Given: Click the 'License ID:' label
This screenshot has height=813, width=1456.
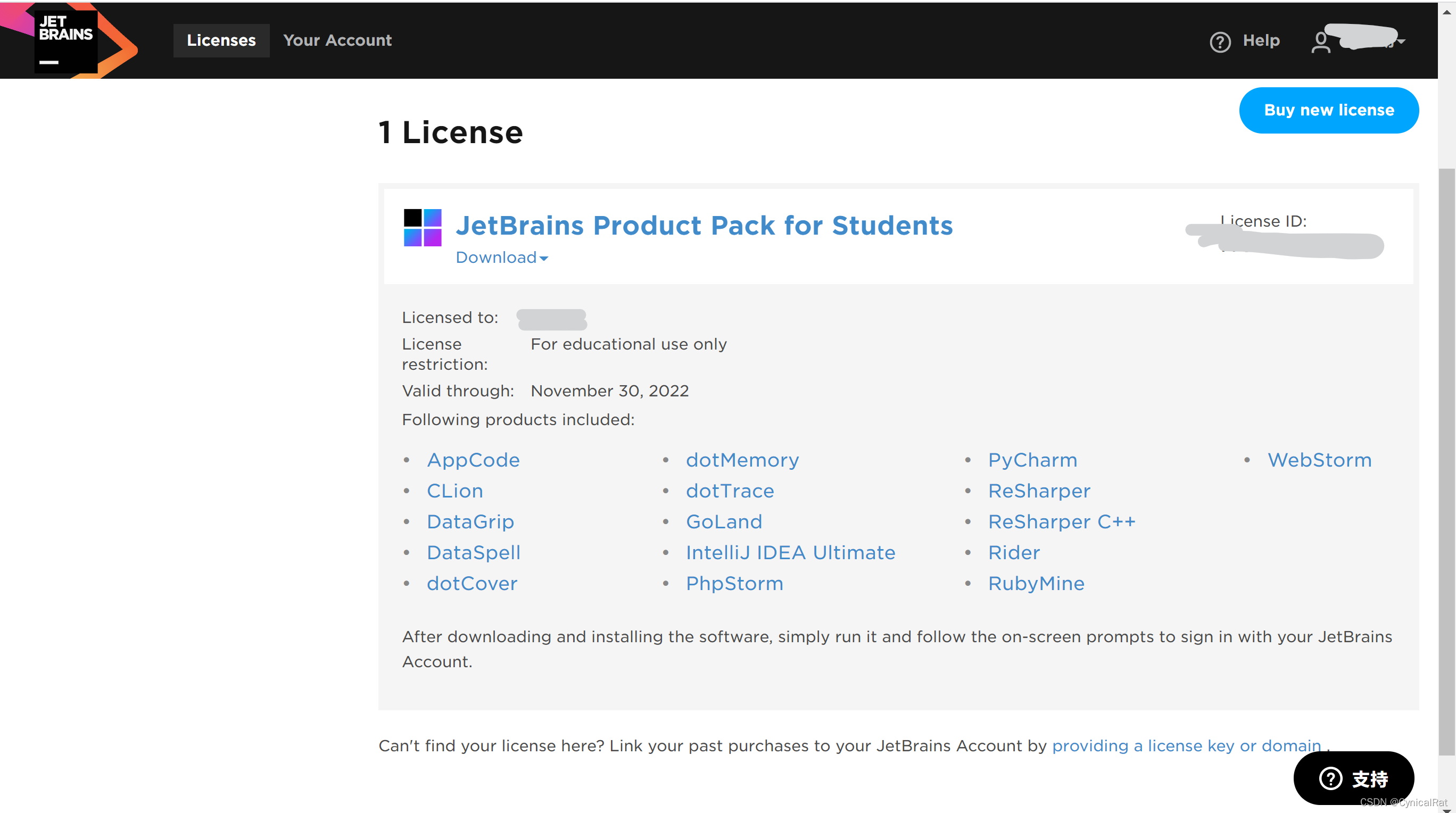Looking at the screenshot, I should click(1263, 221).
